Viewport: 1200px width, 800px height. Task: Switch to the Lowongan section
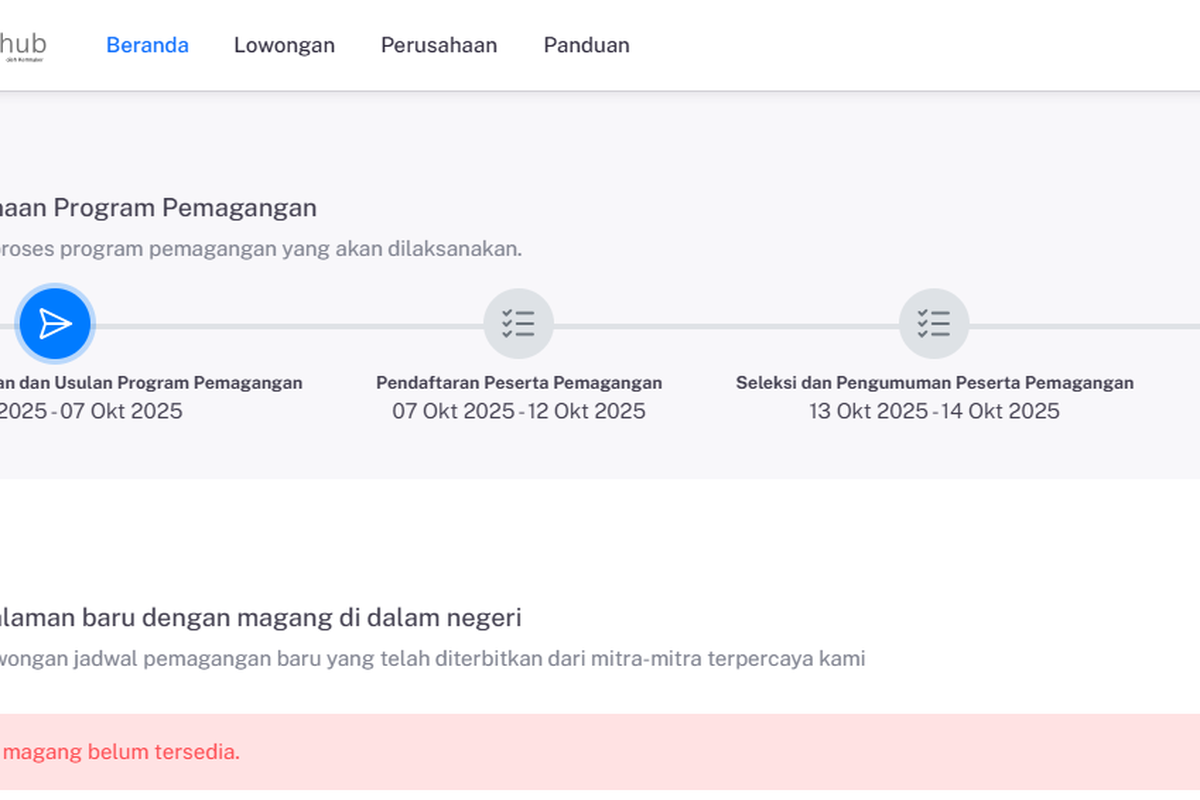click(284, 45)
